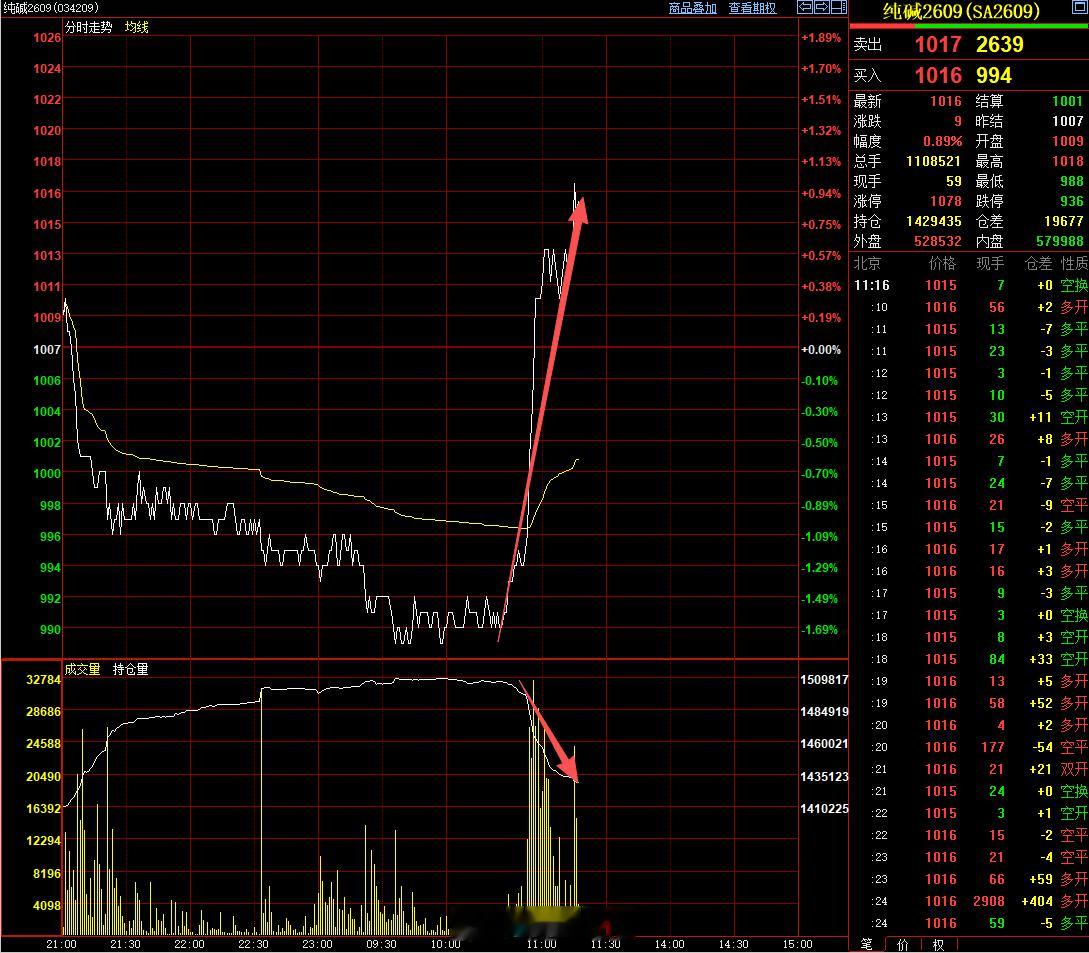
Task: Click the +0.00% percent axis label
Action: pyautogui.click(x=821, y=349)
